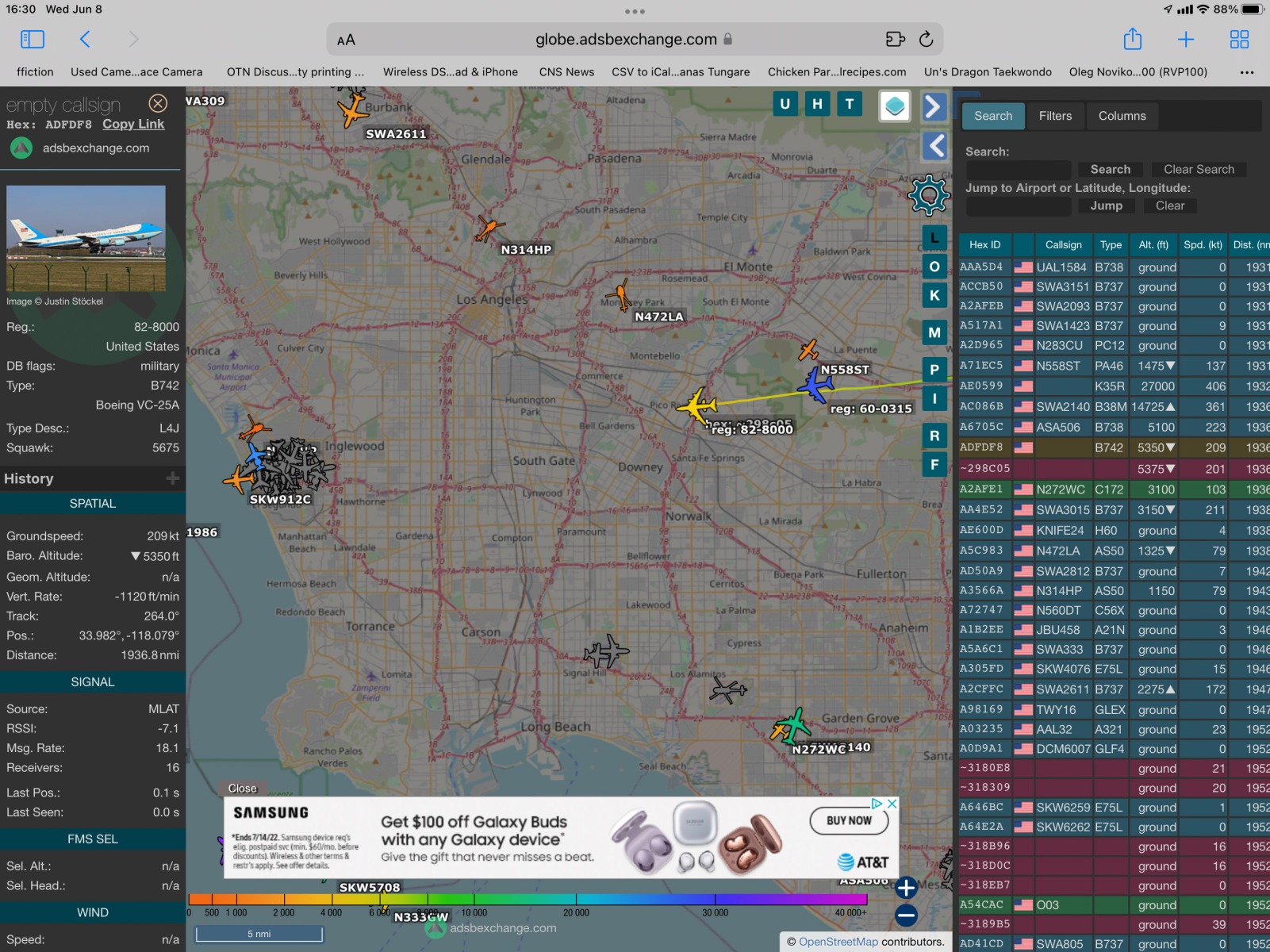Collapse sidebar with right arrow button
The width and height of the screenshot is (1270, 952).
[x=934, y=106]
